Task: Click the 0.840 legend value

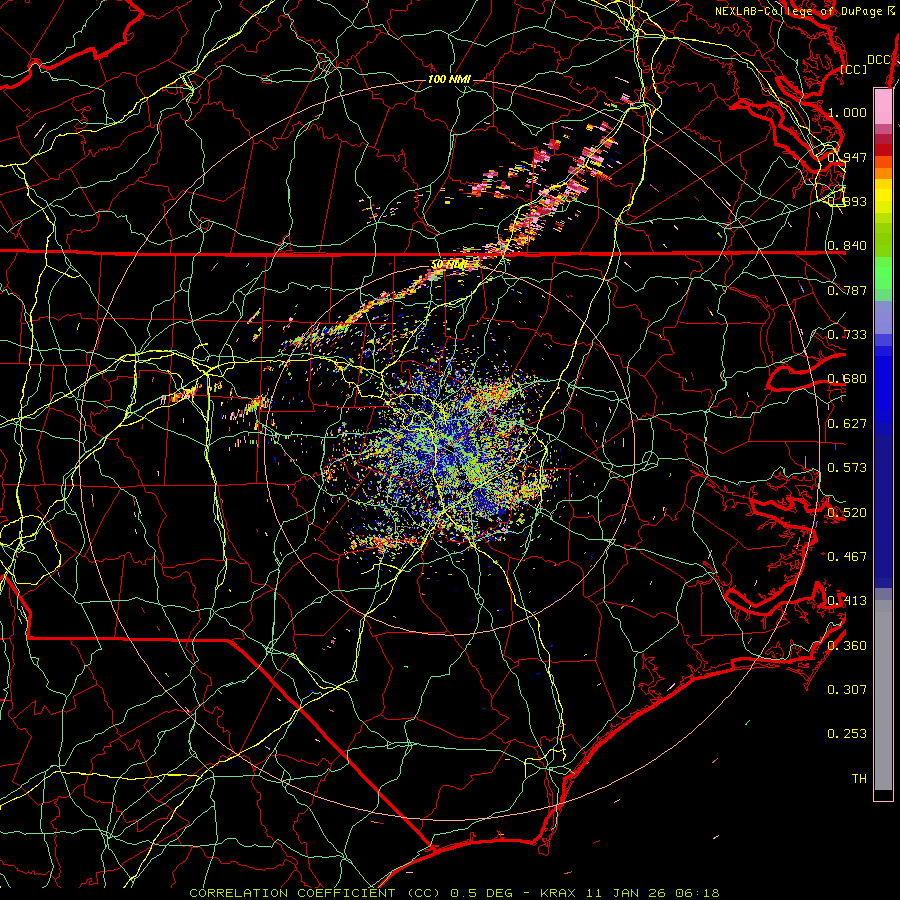Action: (847, 246)
